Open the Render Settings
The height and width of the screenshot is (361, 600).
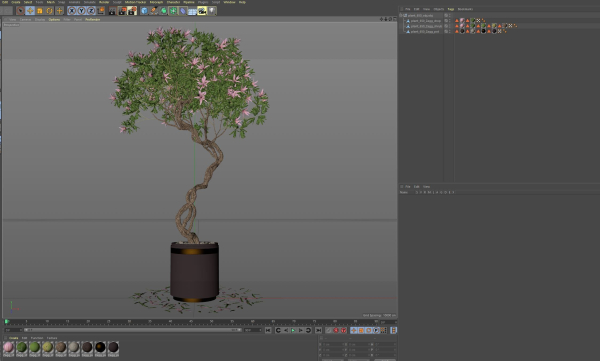tap(132, 11)
